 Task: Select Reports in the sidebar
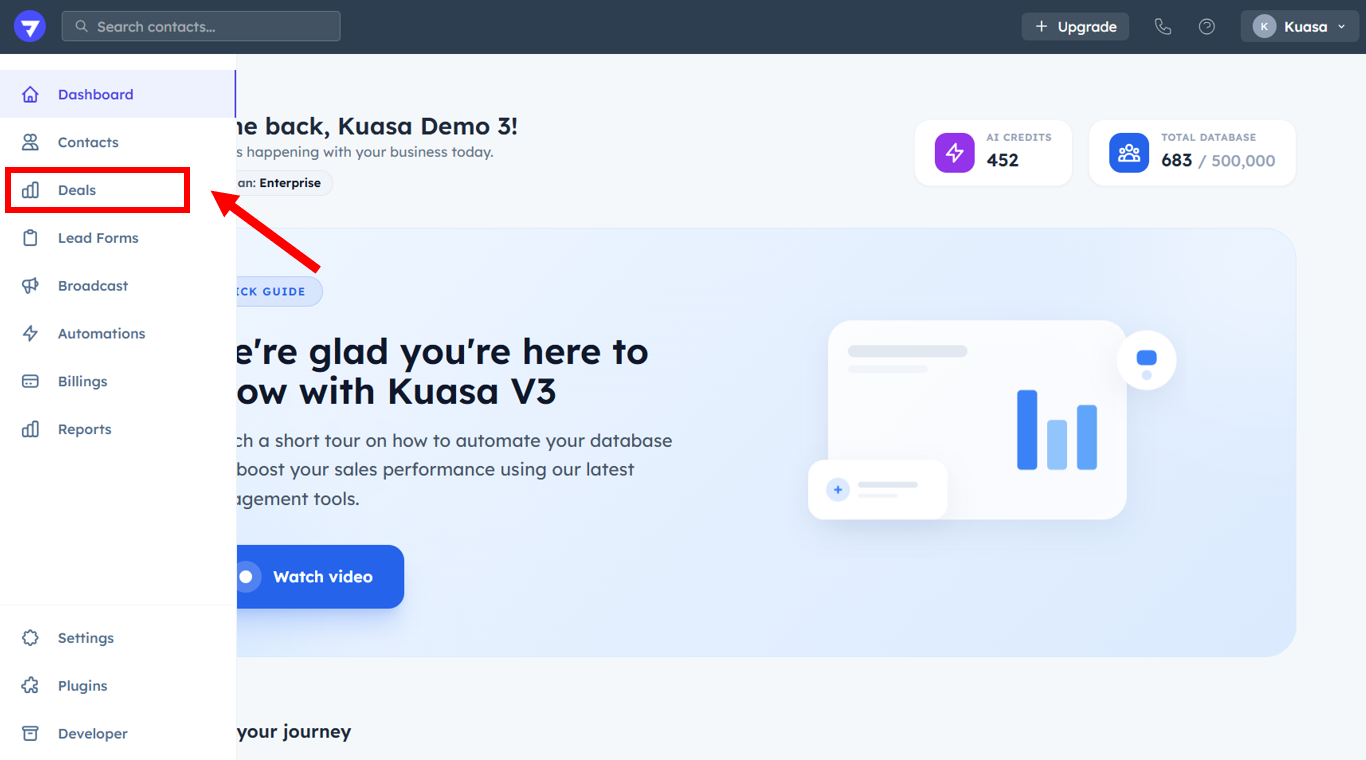click(84, 429)
